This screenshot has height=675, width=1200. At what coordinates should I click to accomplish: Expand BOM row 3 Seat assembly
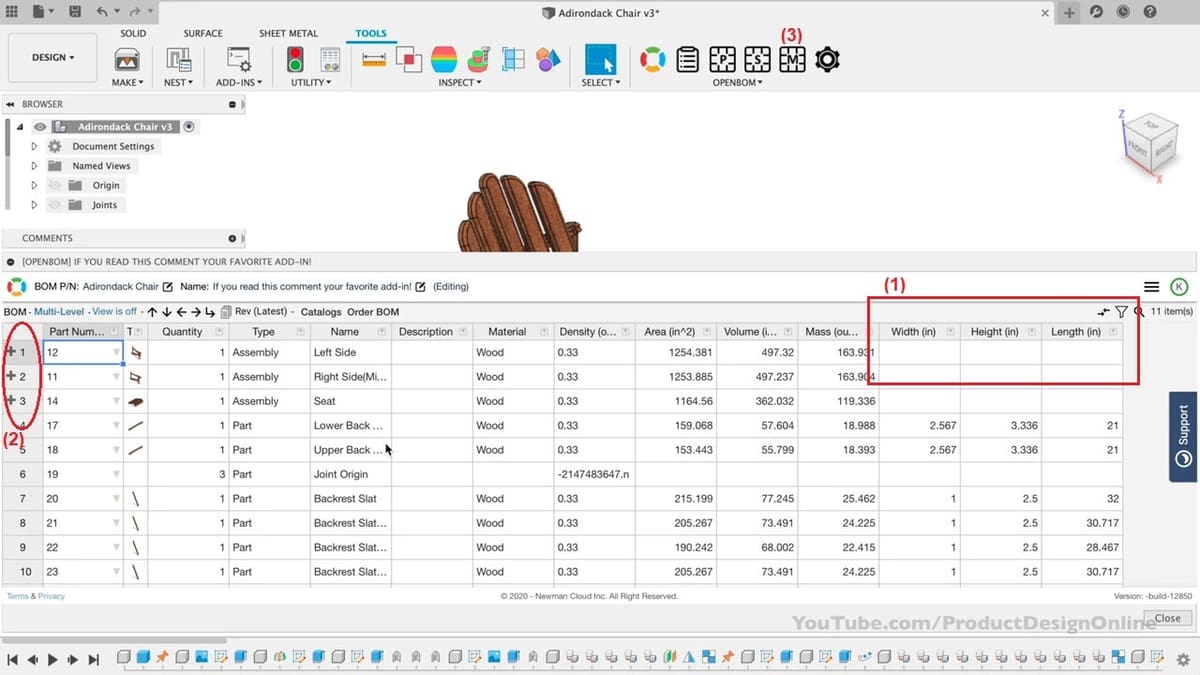click(x=11, y=401)
